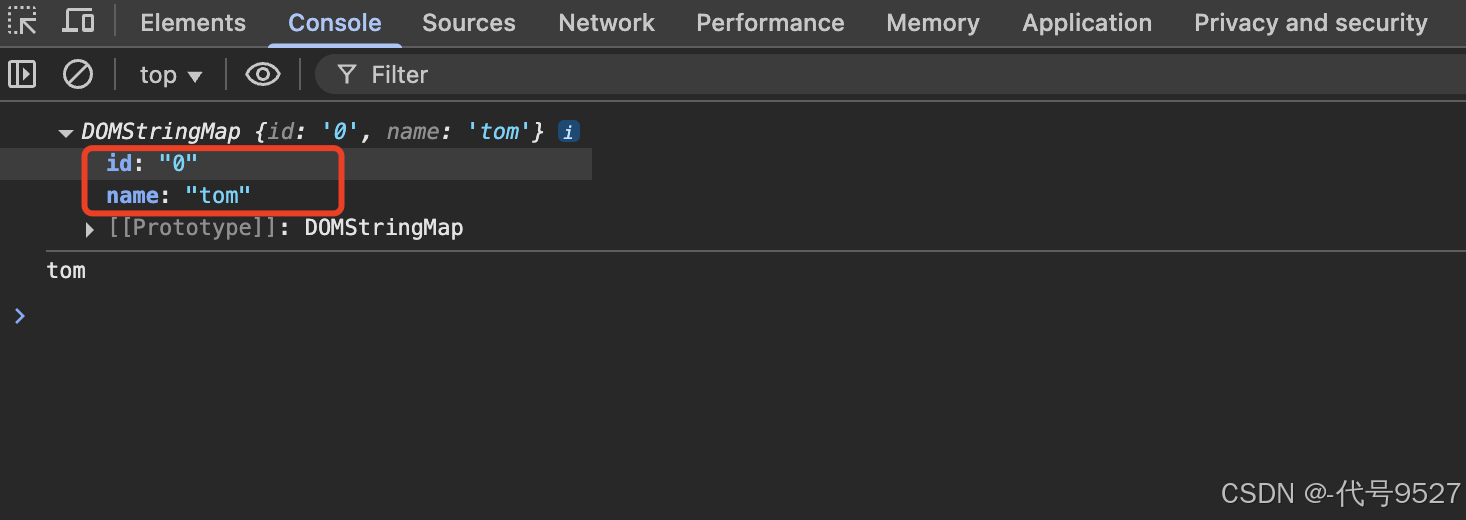The image size is (1466, 520).
Task: Expand the [[Prototype]] entry
Action: click(91, 229)
